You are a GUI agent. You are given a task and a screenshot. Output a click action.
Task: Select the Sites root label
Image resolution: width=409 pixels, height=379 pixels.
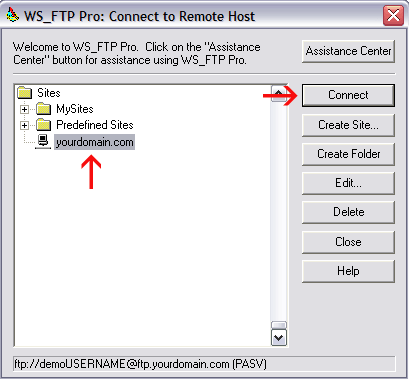pos(49,93)
